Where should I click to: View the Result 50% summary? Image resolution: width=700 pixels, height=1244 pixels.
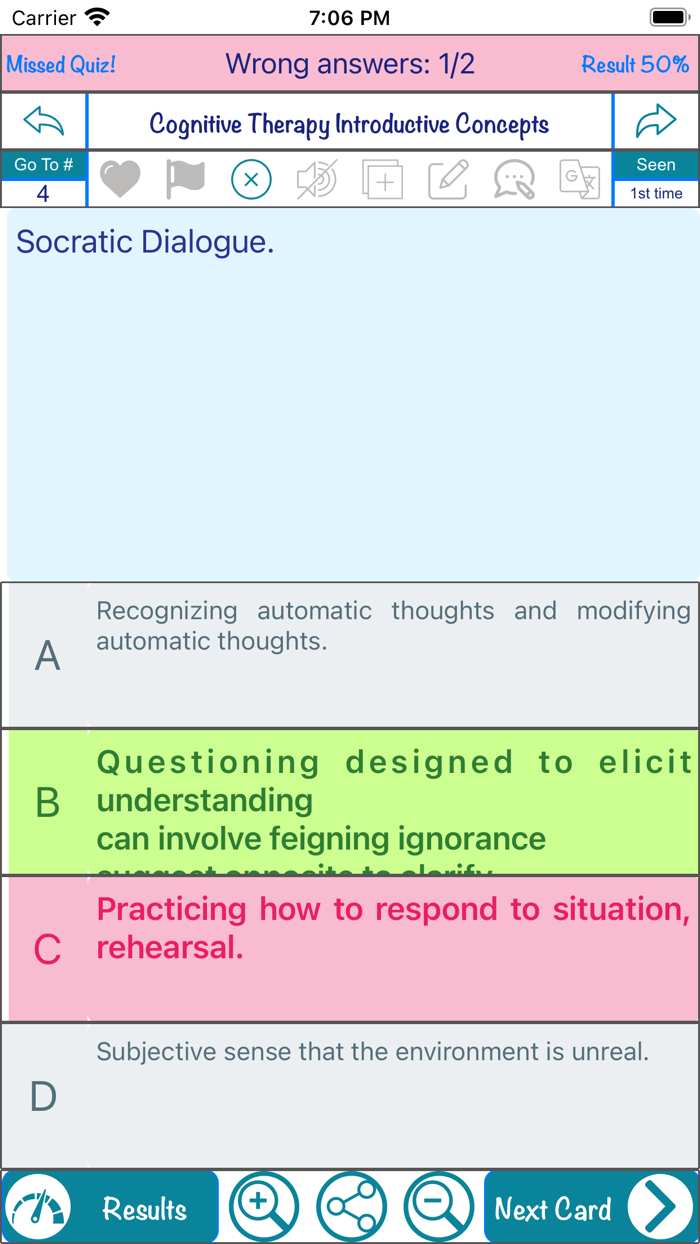click(x=636, y=64)
